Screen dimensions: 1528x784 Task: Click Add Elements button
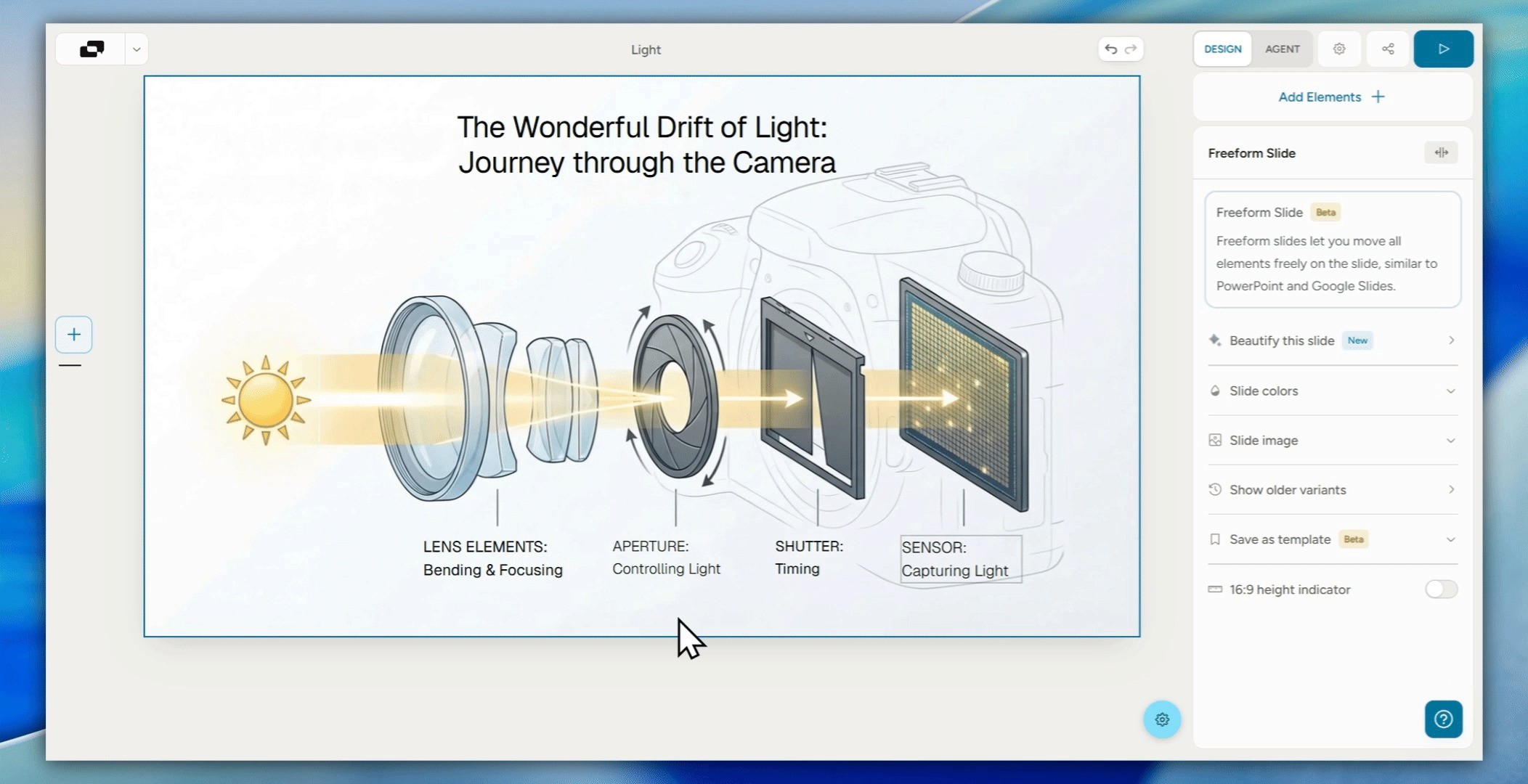pos(1332,97)
